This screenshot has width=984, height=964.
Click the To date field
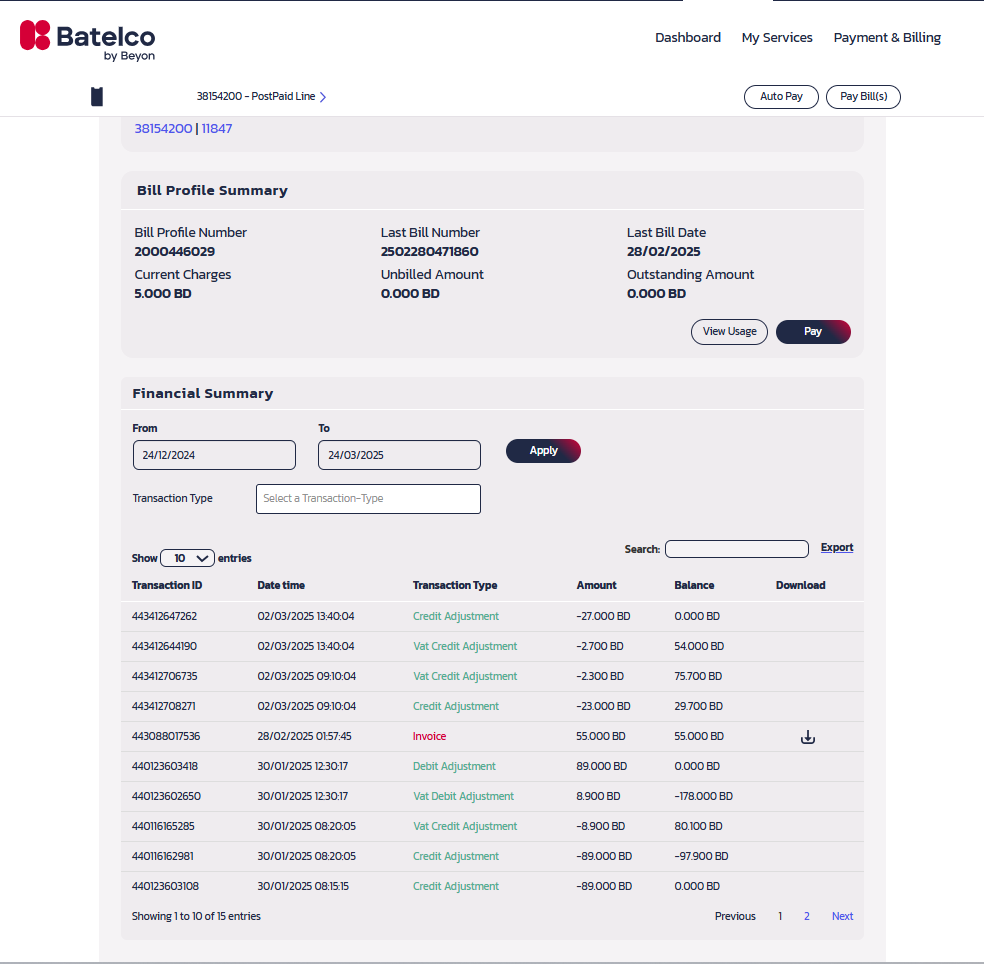400,455
